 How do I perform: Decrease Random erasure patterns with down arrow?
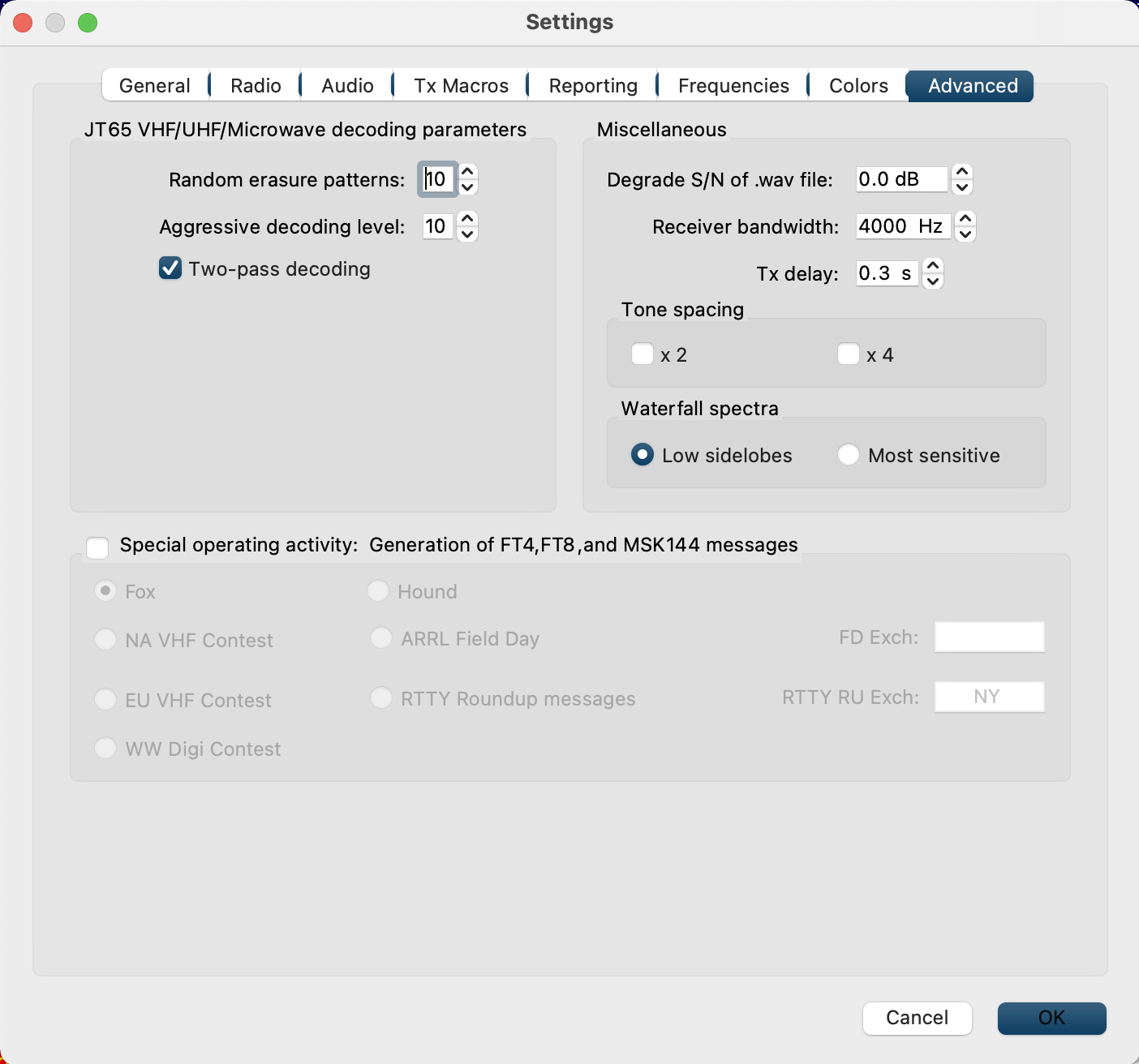click(467, 187)
